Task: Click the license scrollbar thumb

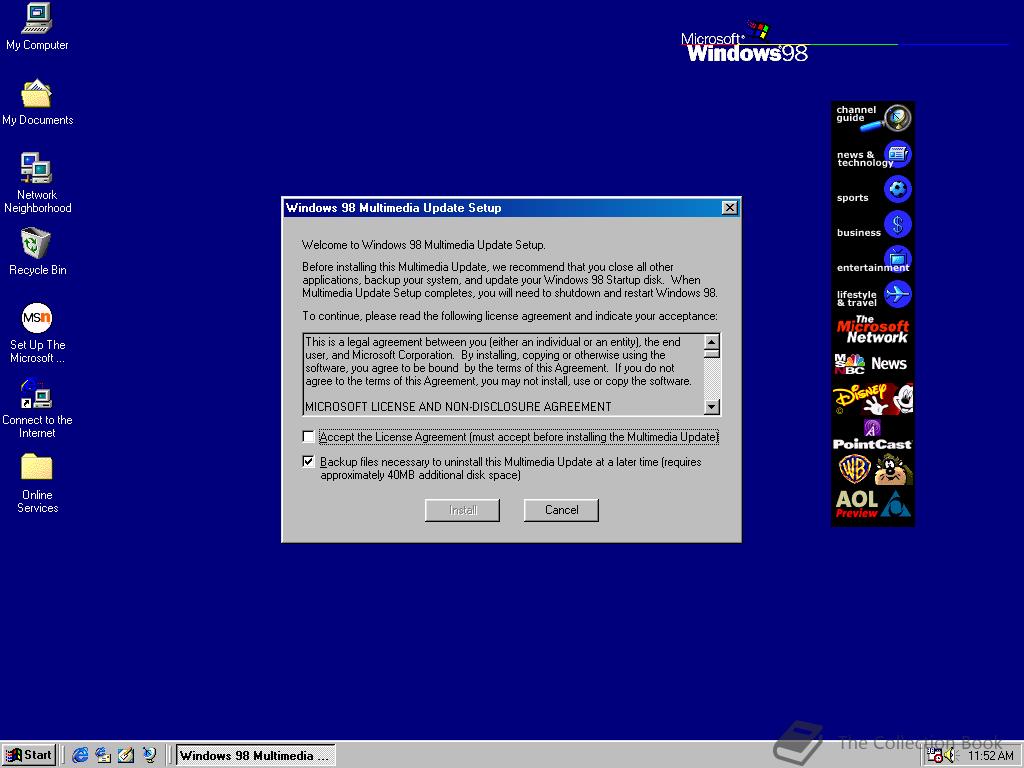Action: 712,353
